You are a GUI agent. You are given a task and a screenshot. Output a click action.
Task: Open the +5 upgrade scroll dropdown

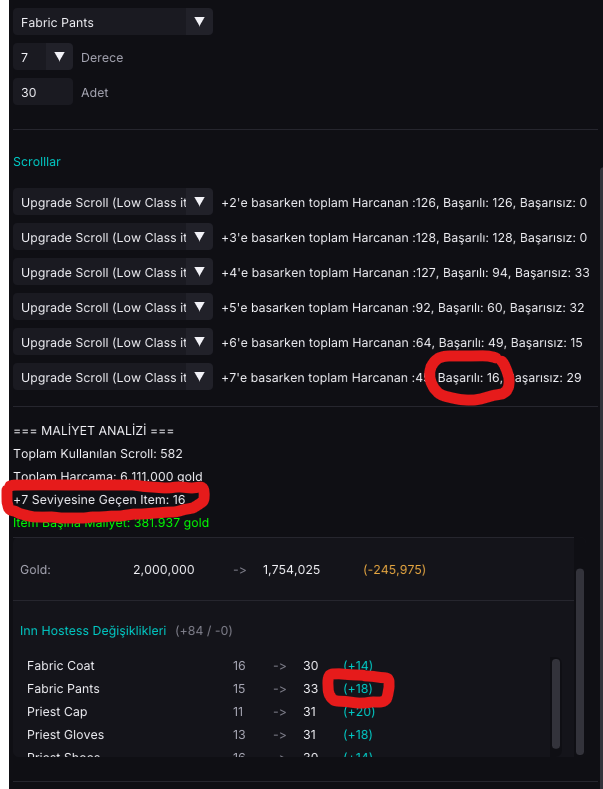click(x=113, y=307)
